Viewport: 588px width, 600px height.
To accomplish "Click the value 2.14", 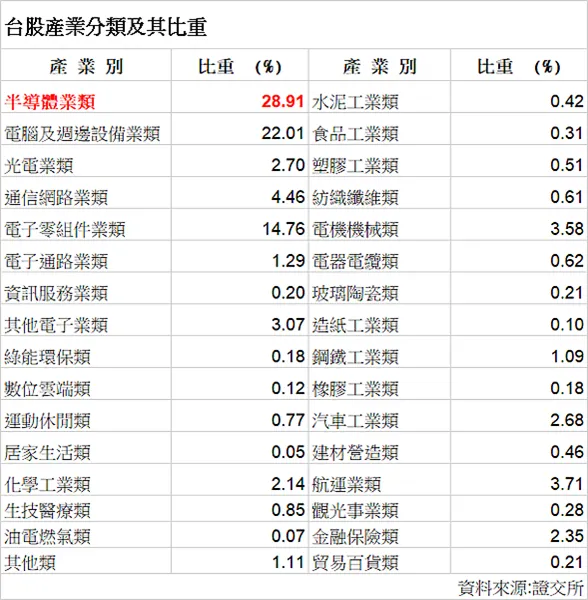I will pyautogui.click(x=288, y=484).
